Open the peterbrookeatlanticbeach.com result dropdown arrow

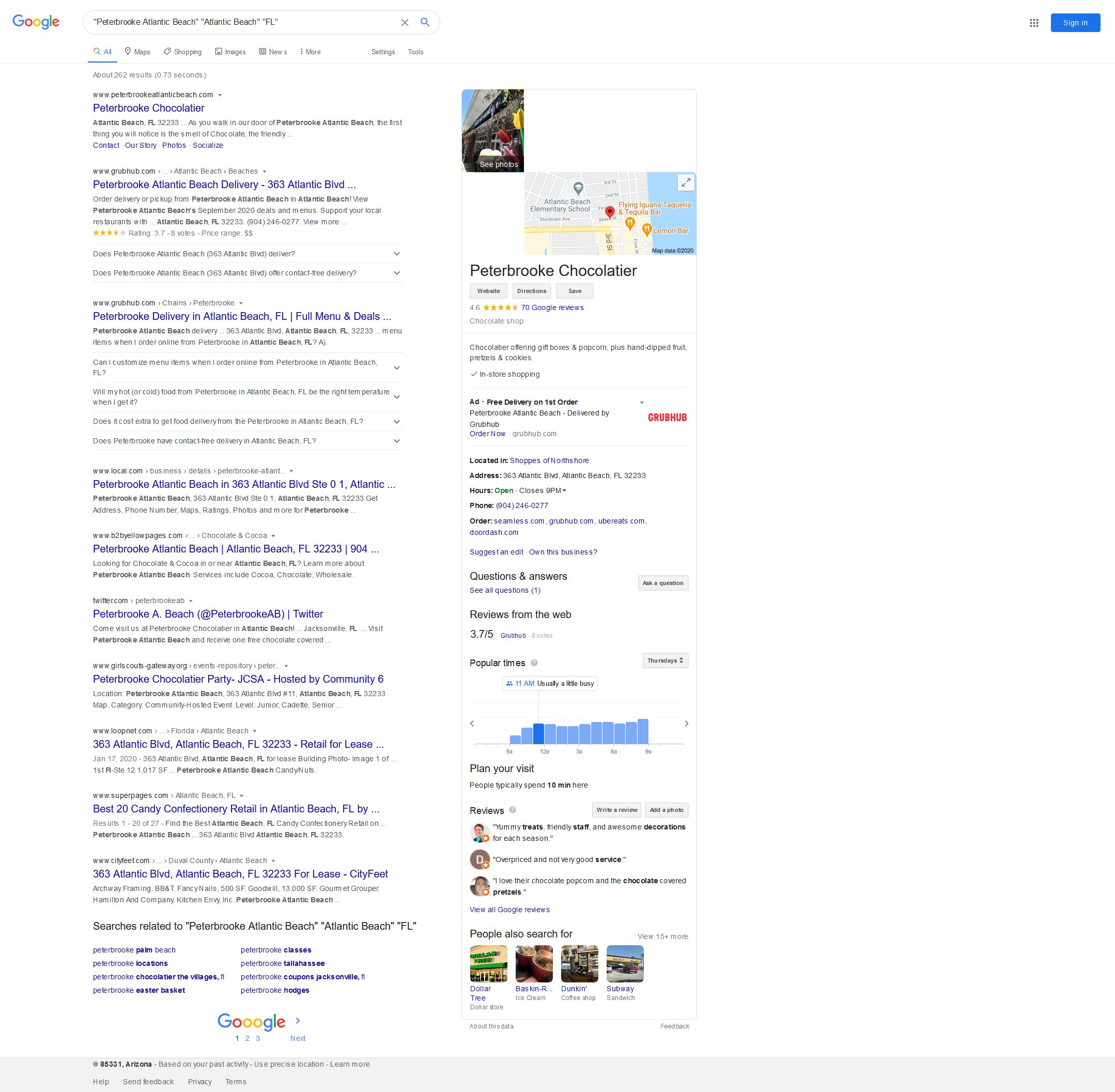point(220,95)
